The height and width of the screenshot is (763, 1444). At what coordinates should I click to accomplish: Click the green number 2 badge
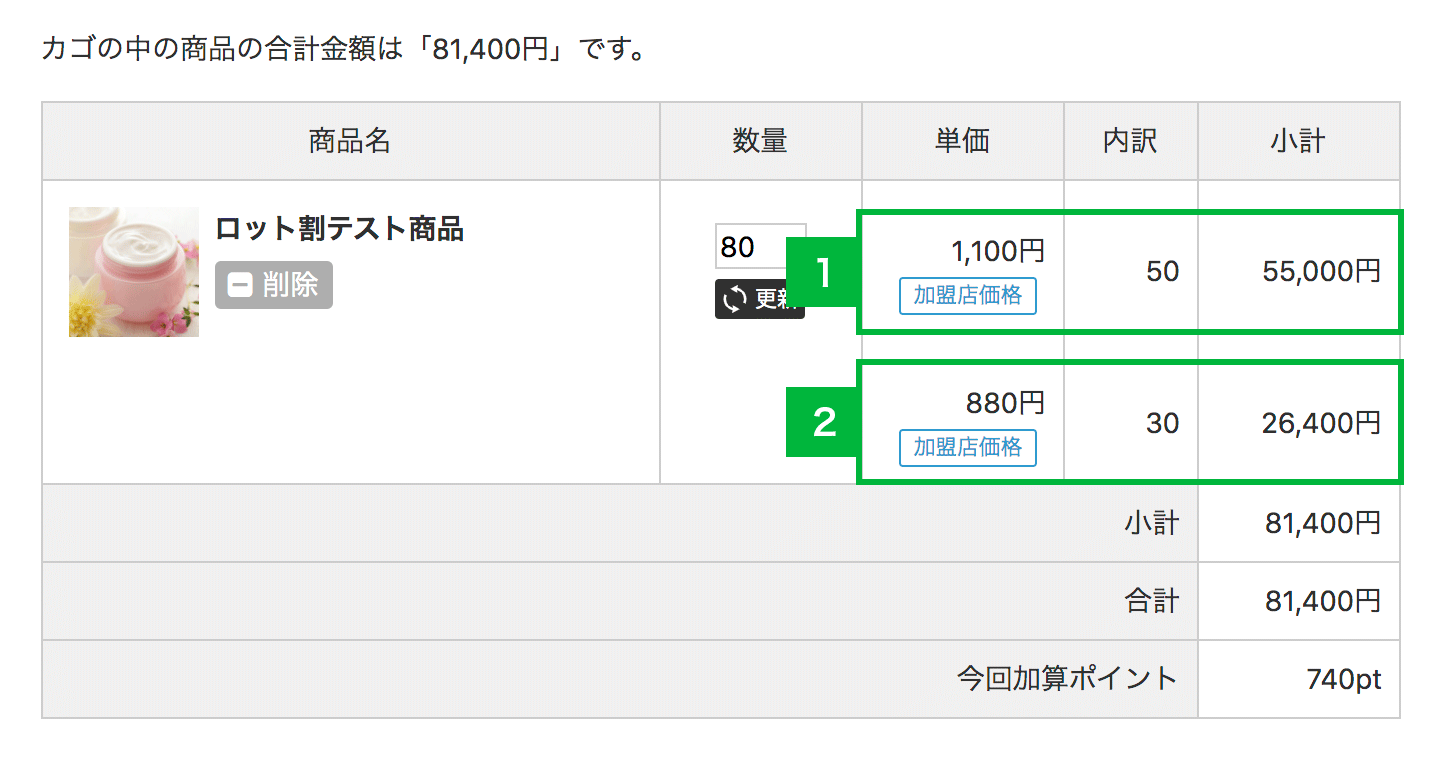[x=822, y=423]
